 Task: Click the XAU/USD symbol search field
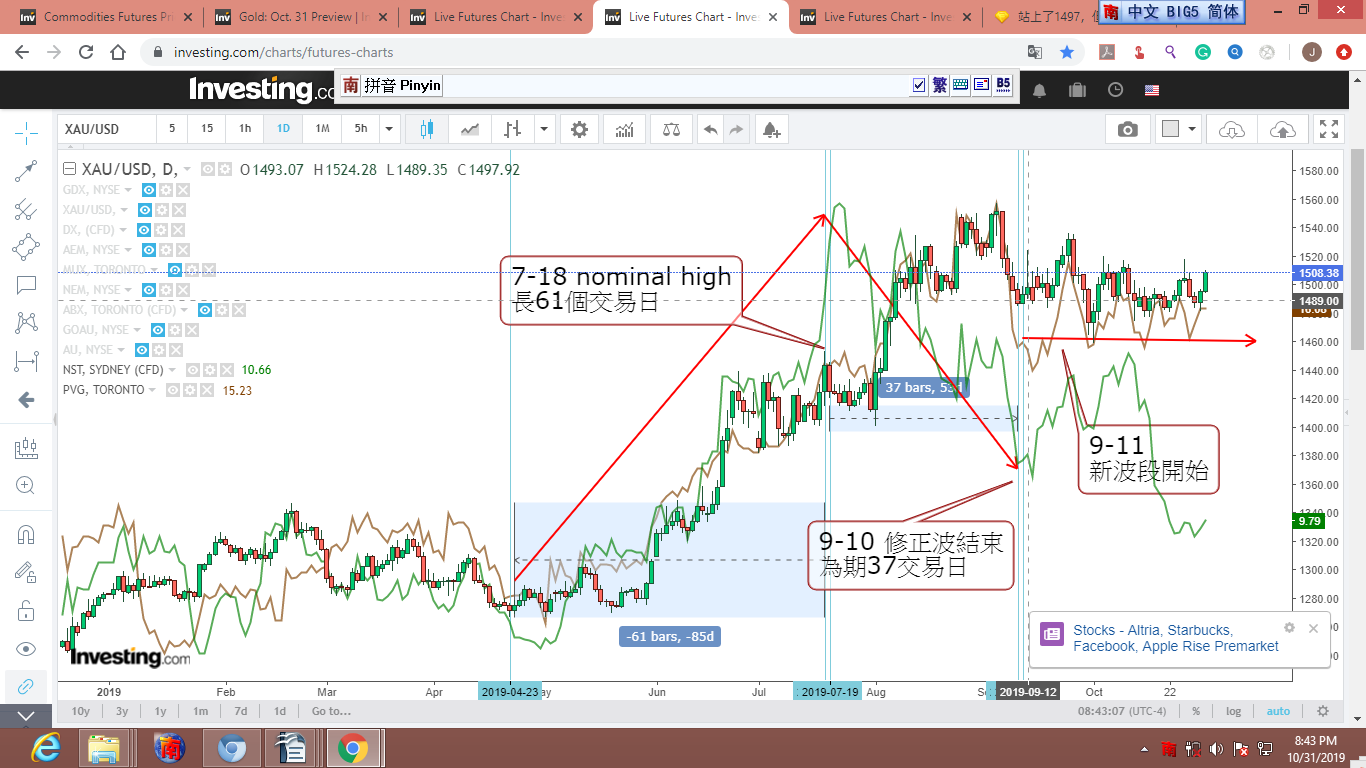tap(107, 129)
